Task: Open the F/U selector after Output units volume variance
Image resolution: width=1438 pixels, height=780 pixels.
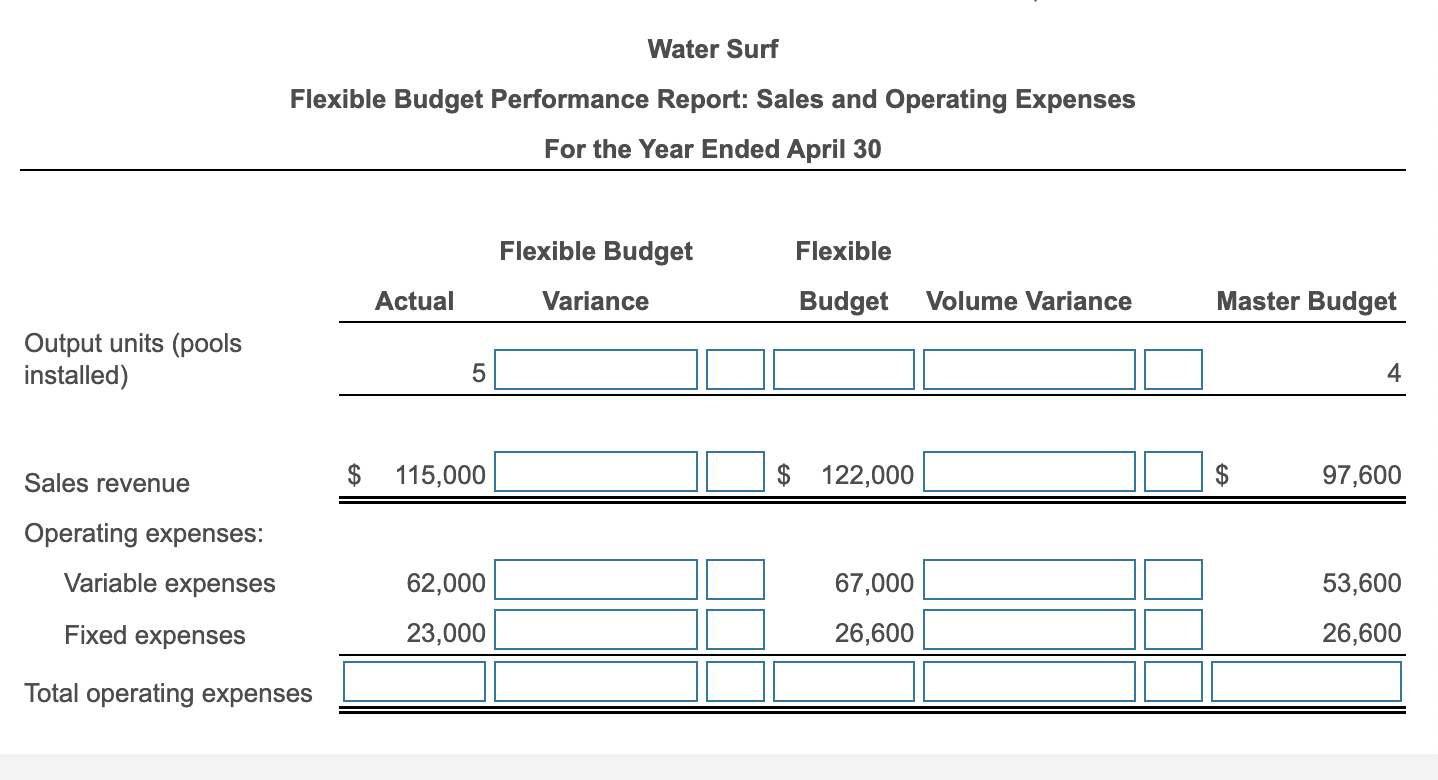Action: tap(1172, 369)
